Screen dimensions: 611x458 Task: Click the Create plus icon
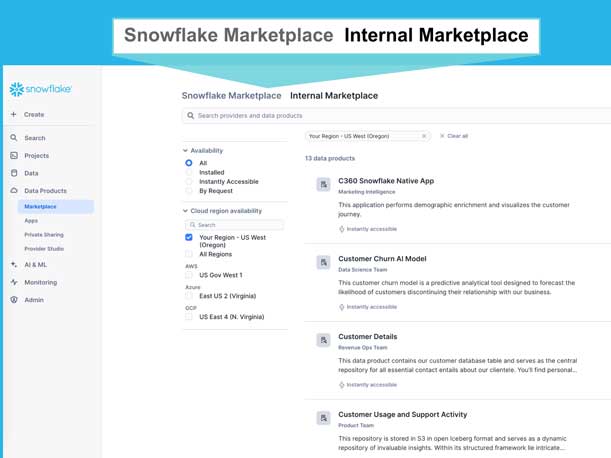[14, 115]
